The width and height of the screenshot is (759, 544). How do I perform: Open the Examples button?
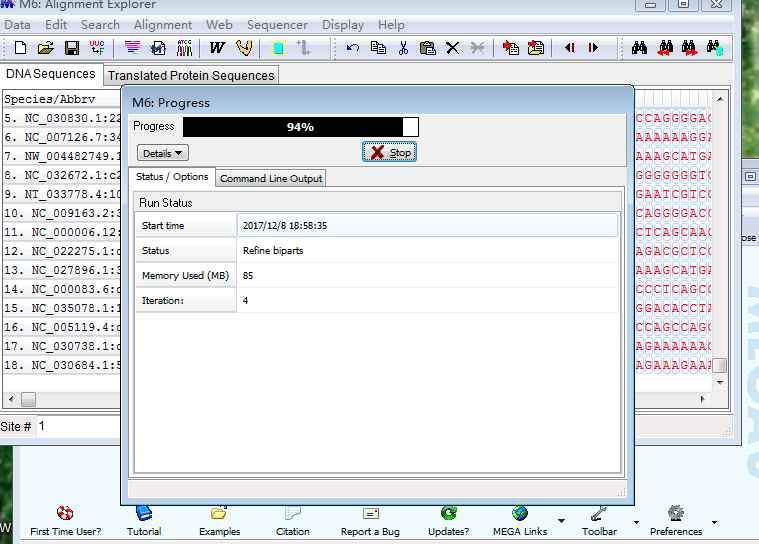[x=219, y=521]
